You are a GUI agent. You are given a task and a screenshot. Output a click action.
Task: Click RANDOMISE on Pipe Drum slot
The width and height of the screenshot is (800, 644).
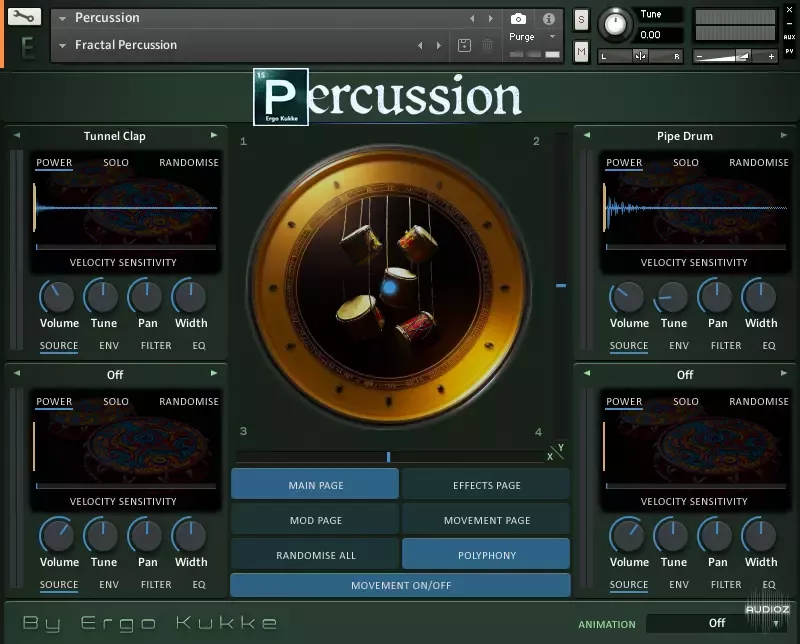click(759, 163)
